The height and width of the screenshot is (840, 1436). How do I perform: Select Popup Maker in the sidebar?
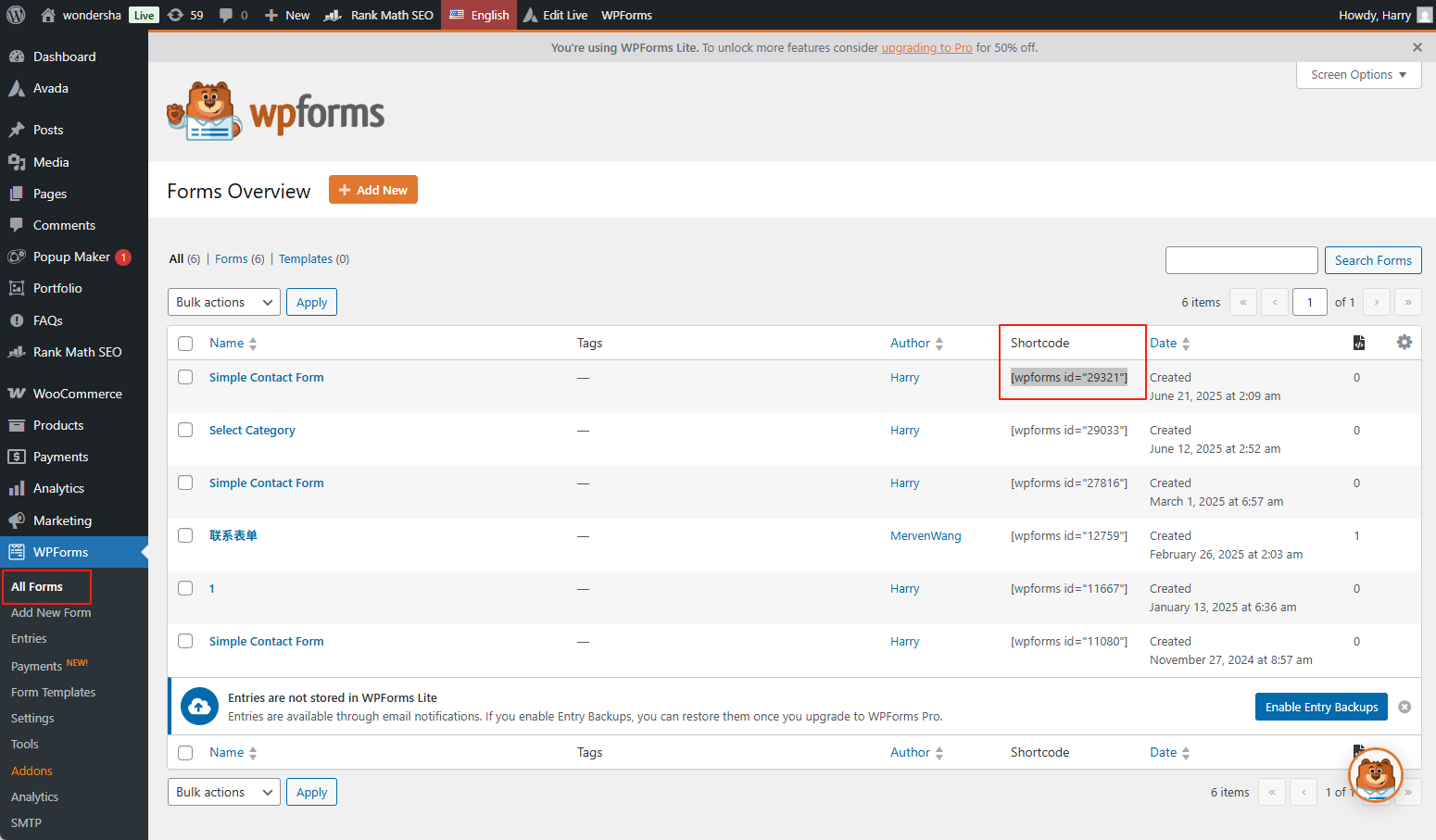pyautogui.click(x=69, y=257)
